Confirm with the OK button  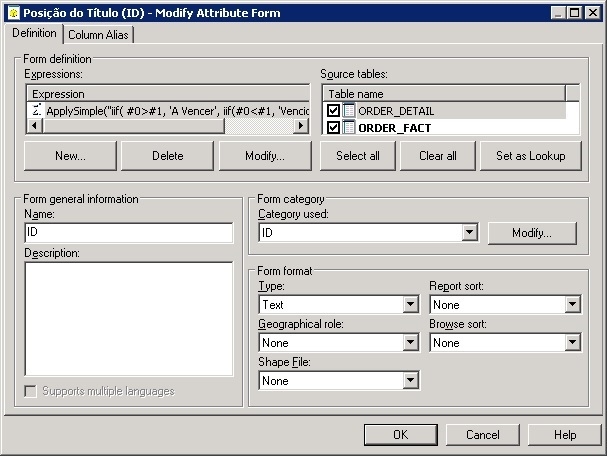pyautogui.click(x=401, y=435)
